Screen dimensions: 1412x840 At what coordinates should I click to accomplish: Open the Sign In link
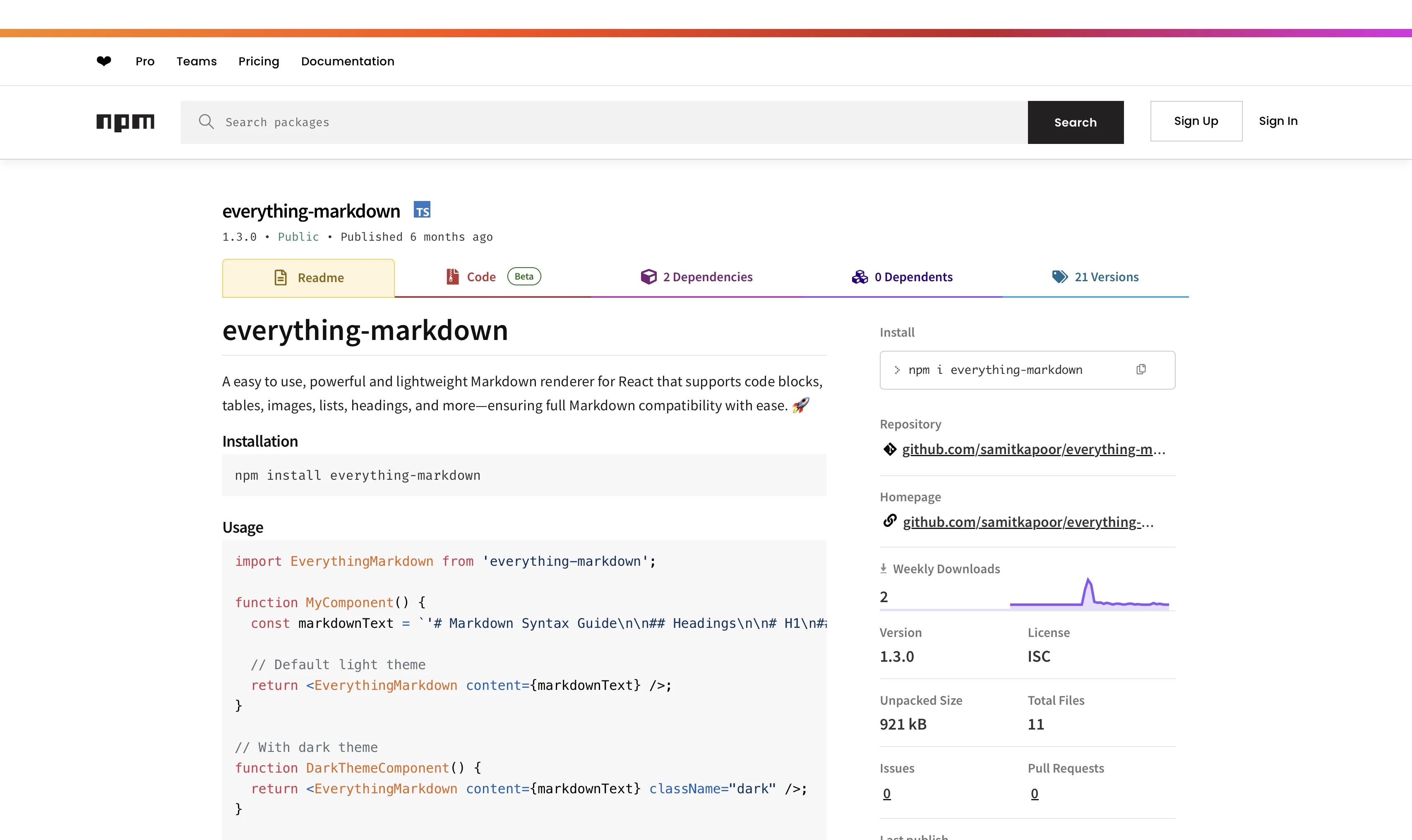pyautogui.click(x=1278, y=121)
